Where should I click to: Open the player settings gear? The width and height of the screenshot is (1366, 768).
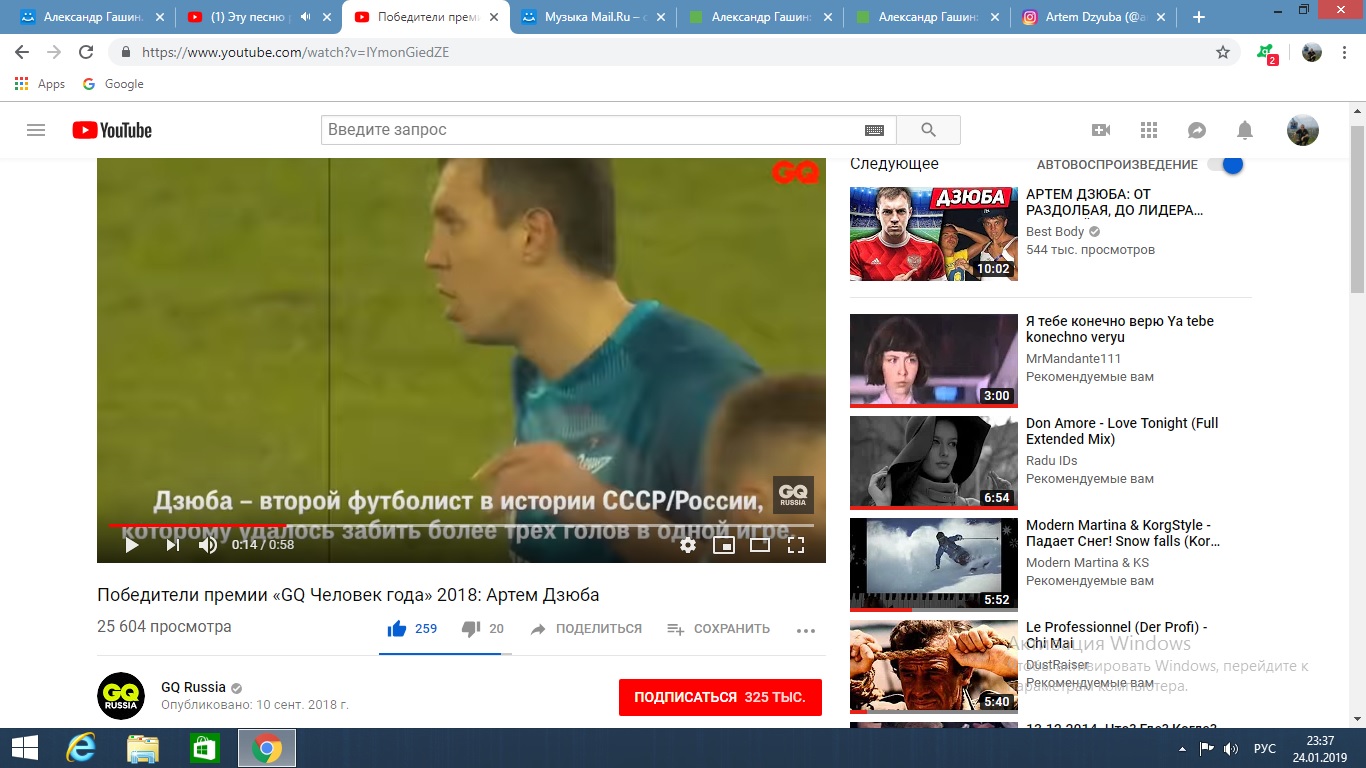pos(688,545)
